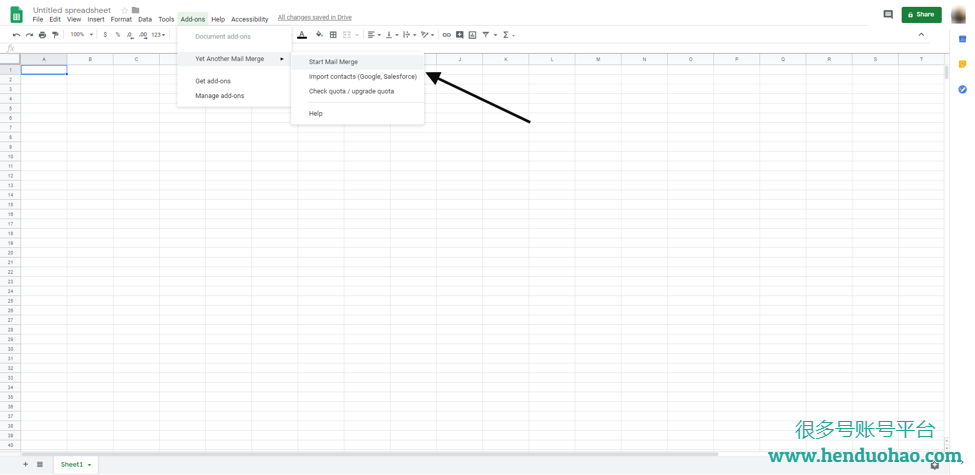Open the Accessibility menu

tap(249, 19)
